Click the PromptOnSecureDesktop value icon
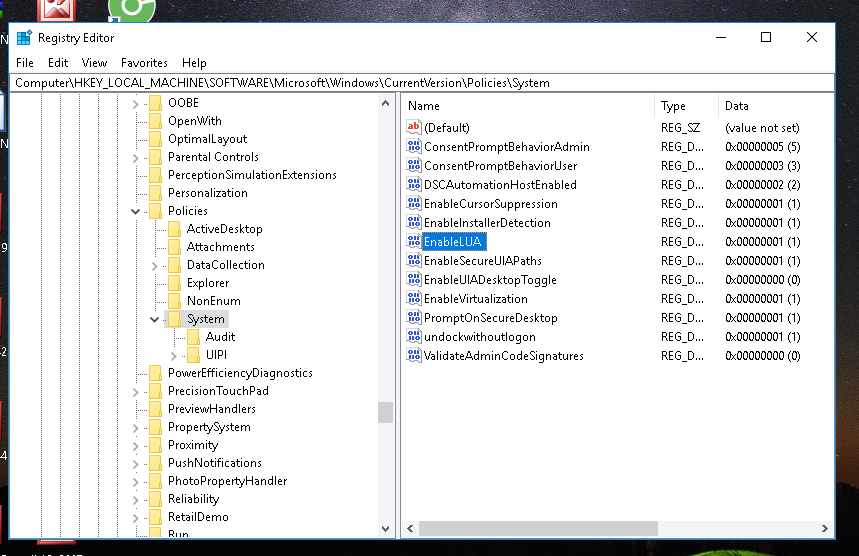 click(x=414, y=317)
